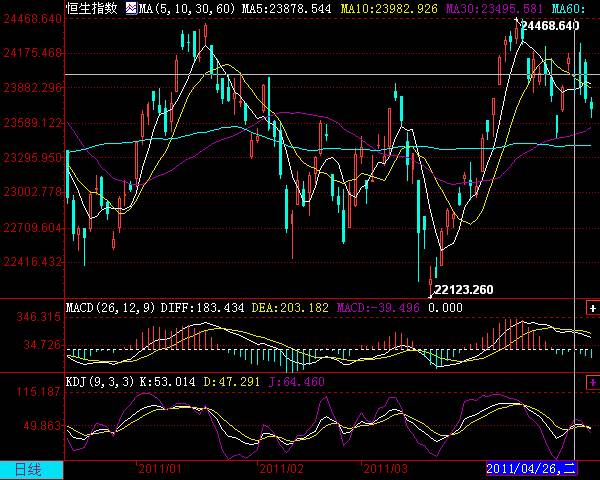The image size is (600, 480).
Task: Click the 2011/03 date axis label
Action: pos(385,469)
